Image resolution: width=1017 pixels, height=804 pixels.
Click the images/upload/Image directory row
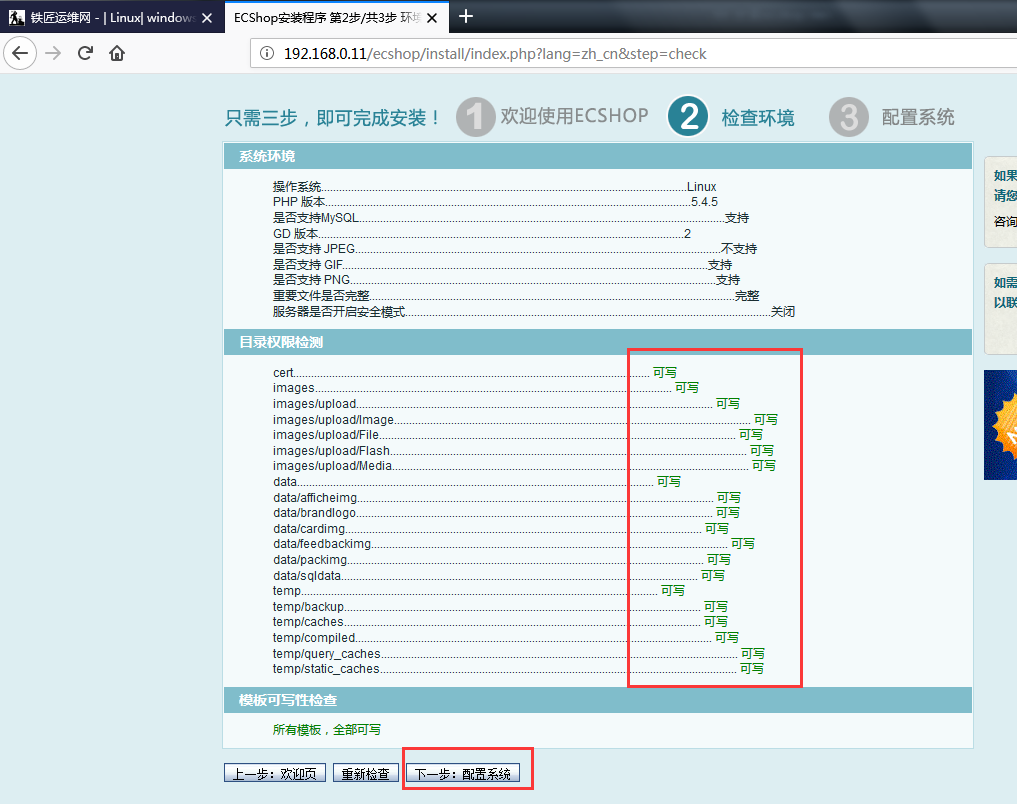click(x=525, y=420)
